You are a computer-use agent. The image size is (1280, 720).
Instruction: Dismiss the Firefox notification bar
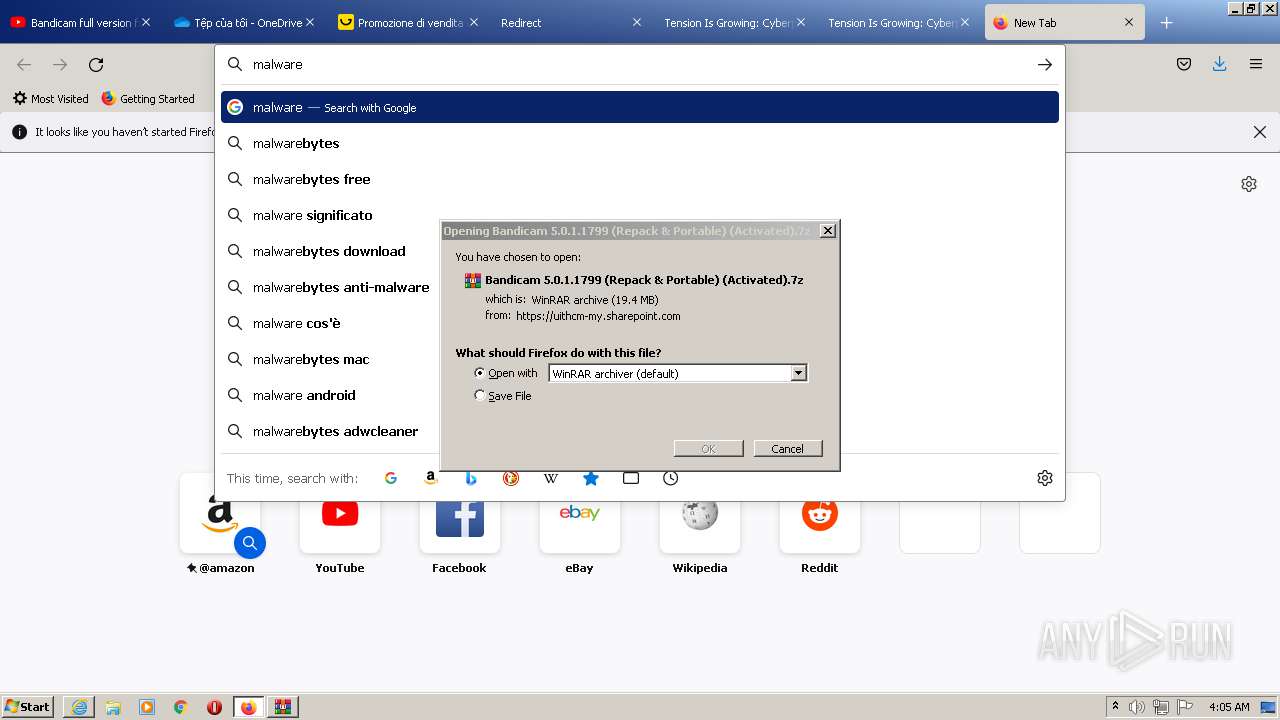point(1260,132)
